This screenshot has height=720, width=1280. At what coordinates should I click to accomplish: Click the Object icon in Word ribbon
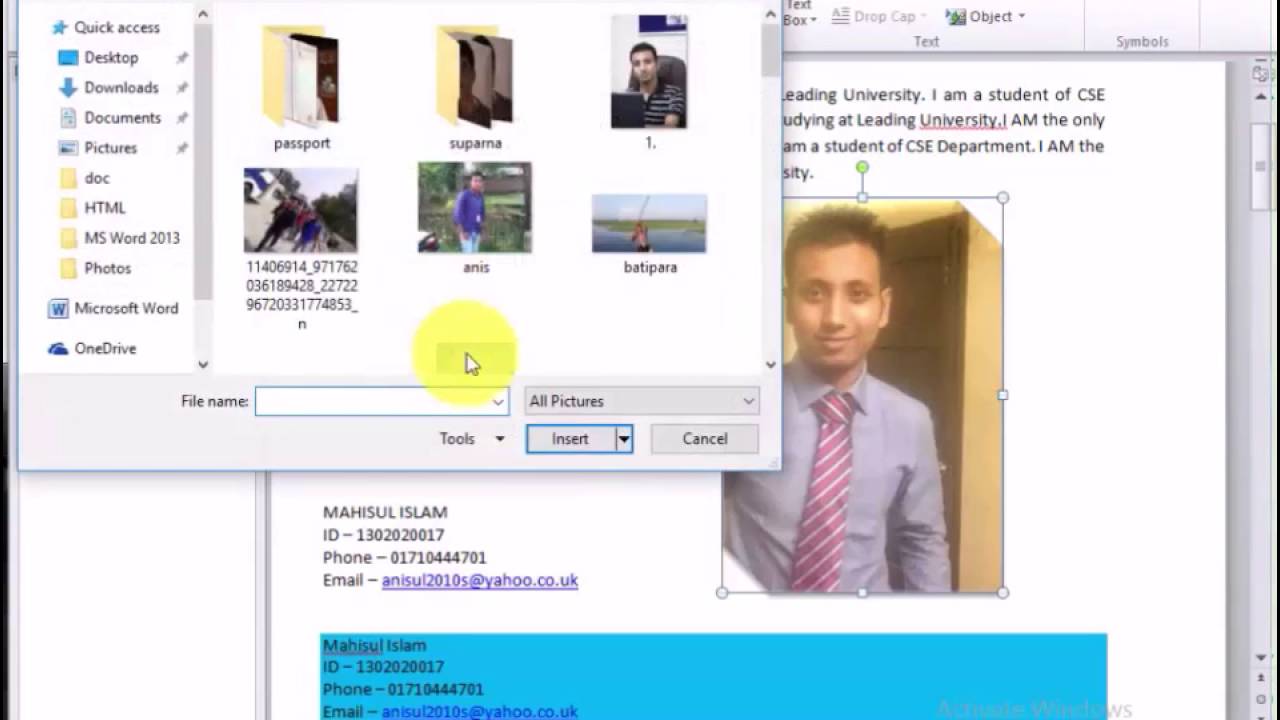(955, 16)
